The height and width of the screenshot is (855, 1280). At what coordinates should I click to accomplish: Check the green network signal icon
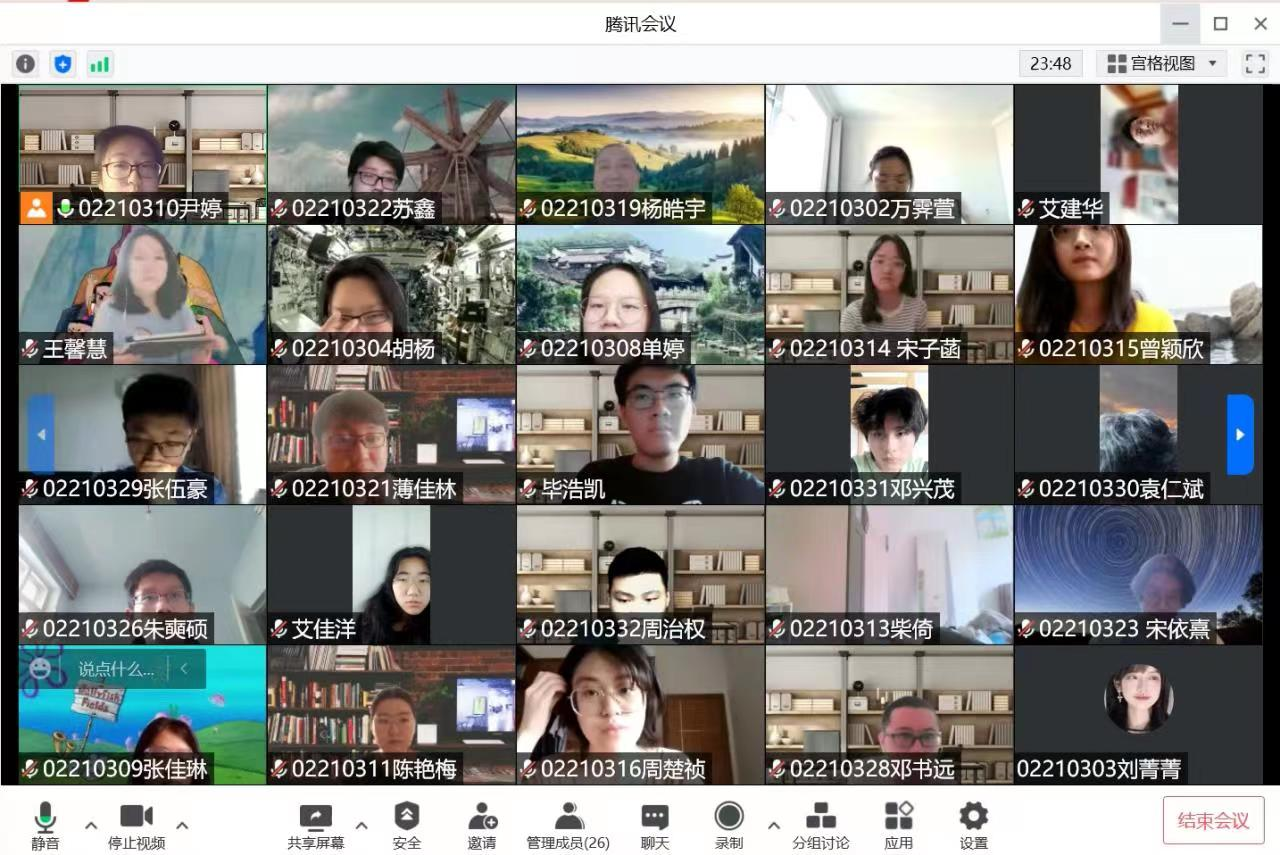pos(100,64)
